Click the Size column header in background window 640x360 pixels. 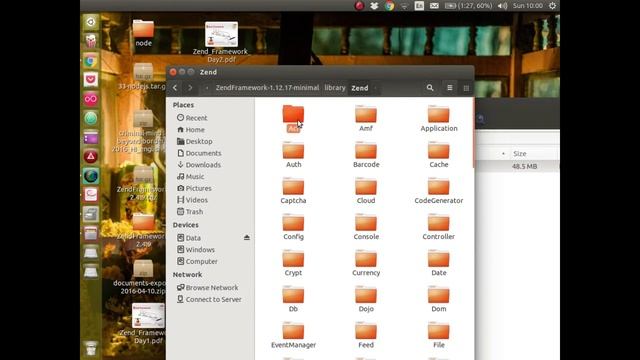pos(520,153)
